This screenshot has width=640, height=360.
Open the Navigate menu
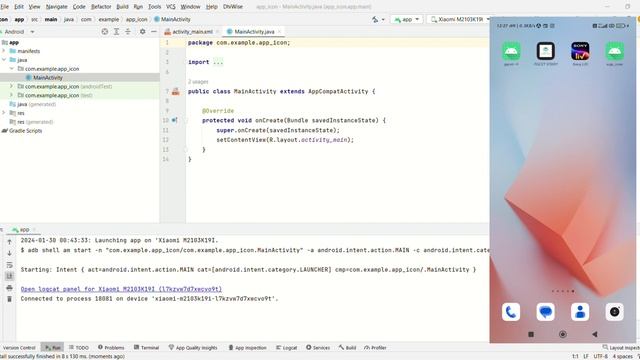(x=56, y=7)
